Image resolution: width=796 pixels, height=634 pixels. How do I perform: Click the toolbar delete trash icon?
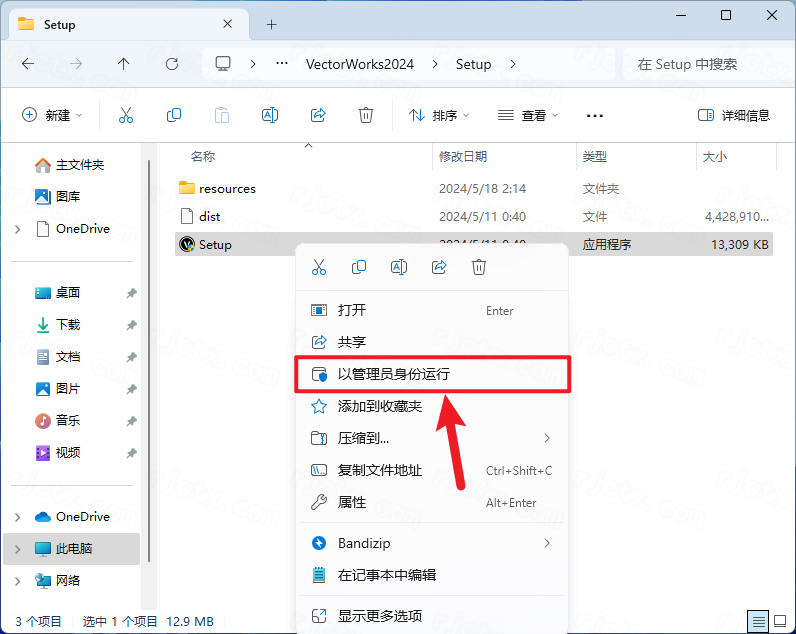point(366,115)
